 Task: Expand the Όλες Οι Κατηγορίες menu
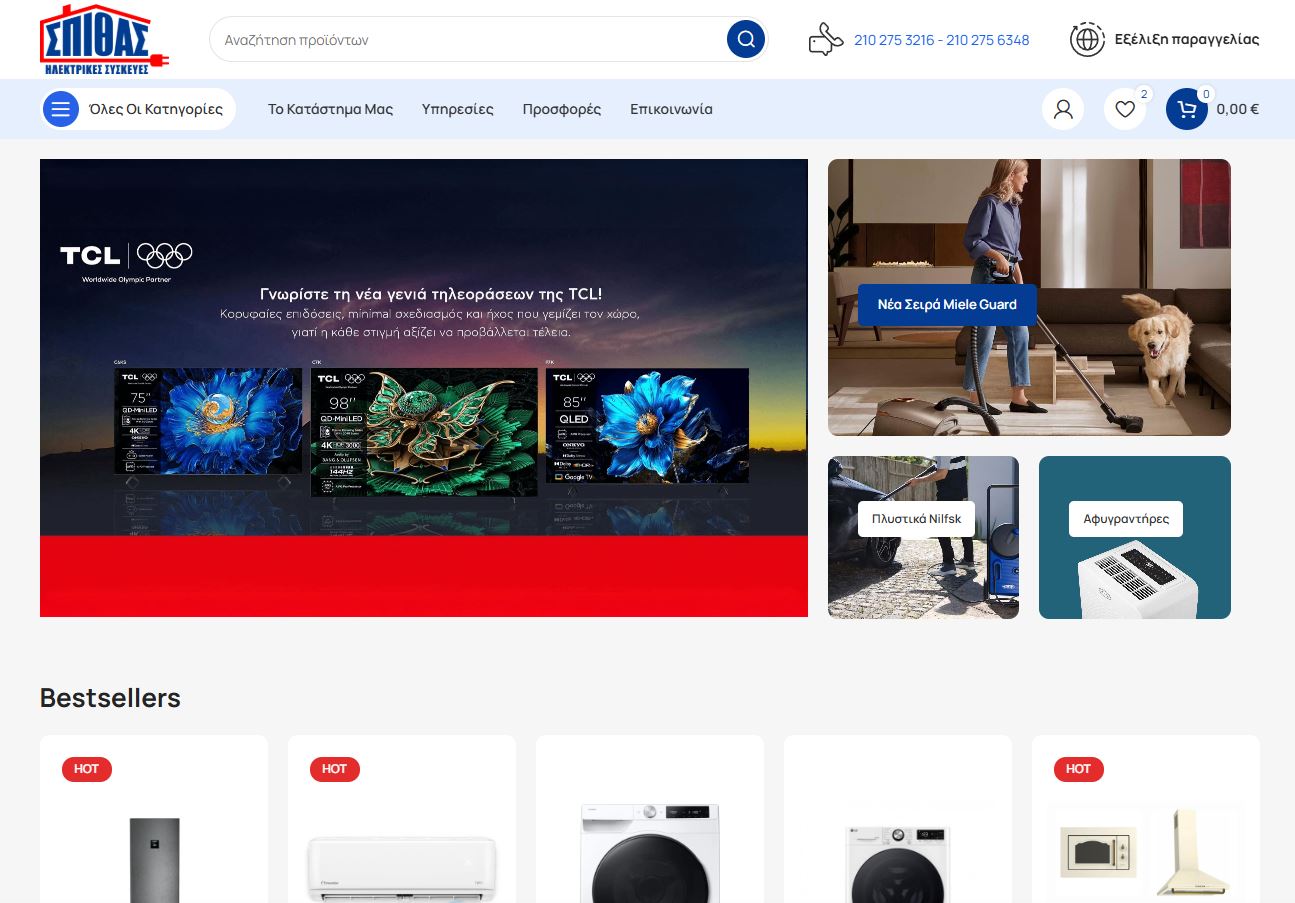(156, 109)
